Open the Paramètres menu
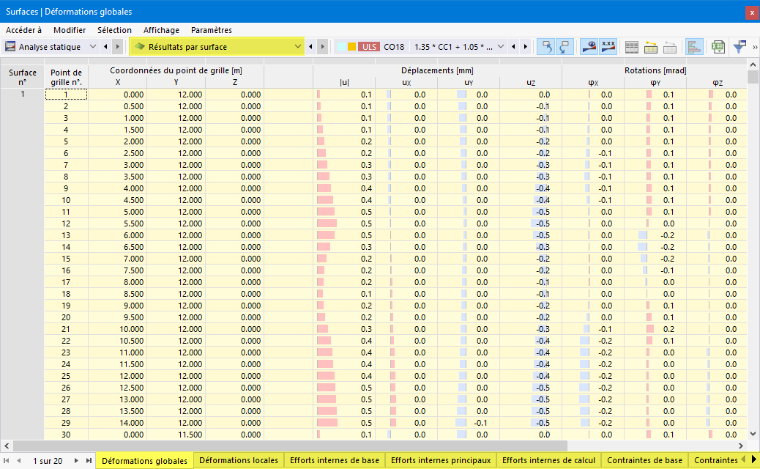This screenshot has width=760, height=469. click(211, 30)
